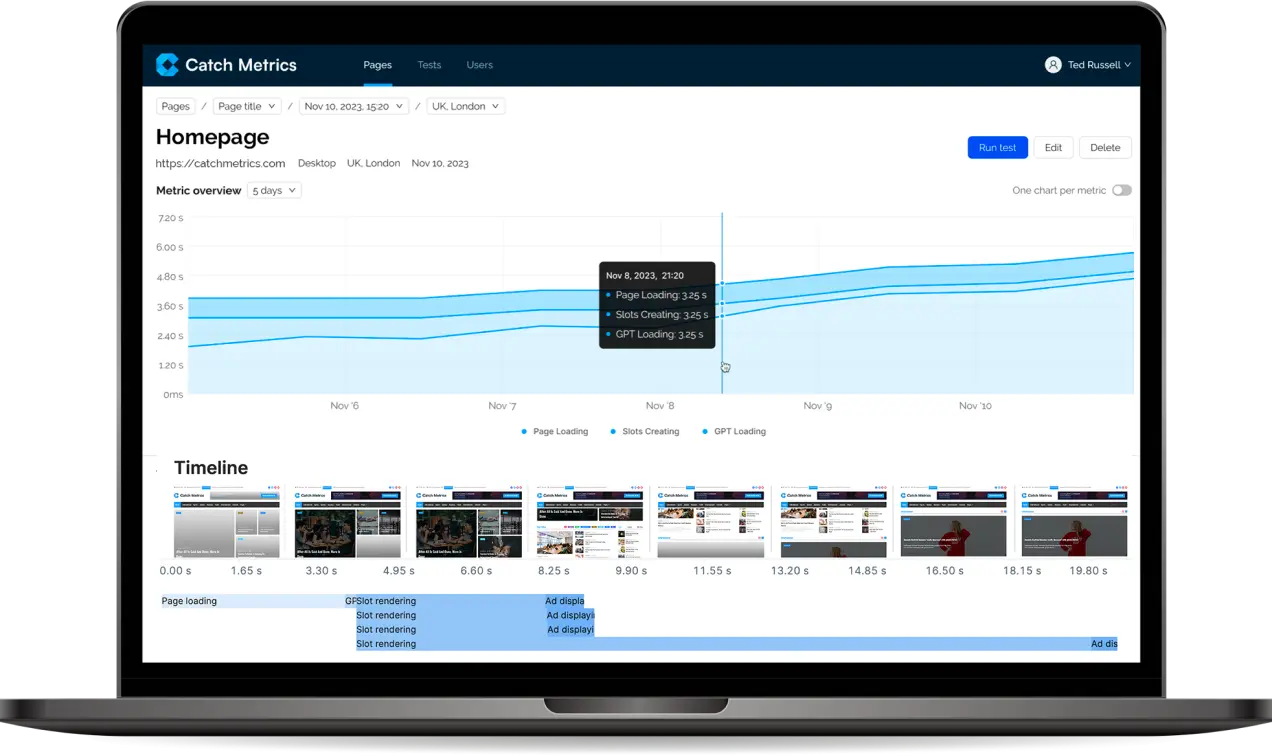Delete the Homepage using Delete button

click(1105, 147)
